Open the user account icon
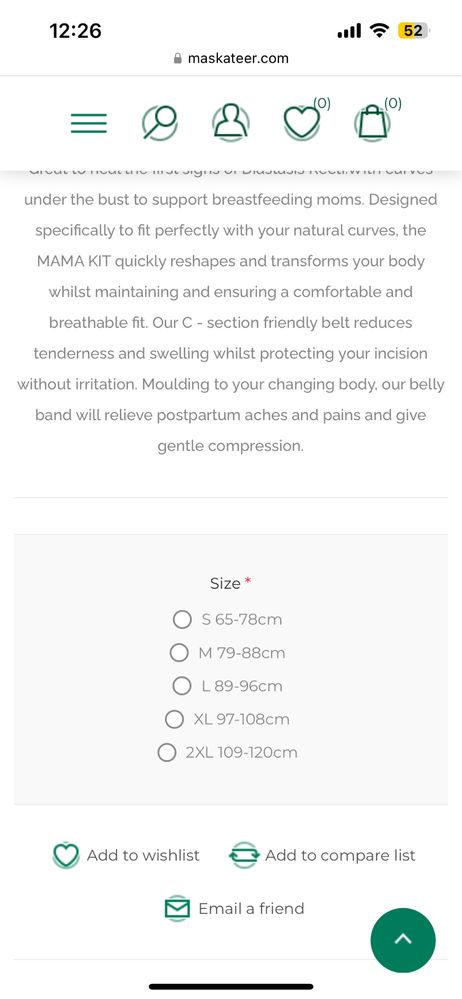Viewport: 462px width, 999px height. 230,122
